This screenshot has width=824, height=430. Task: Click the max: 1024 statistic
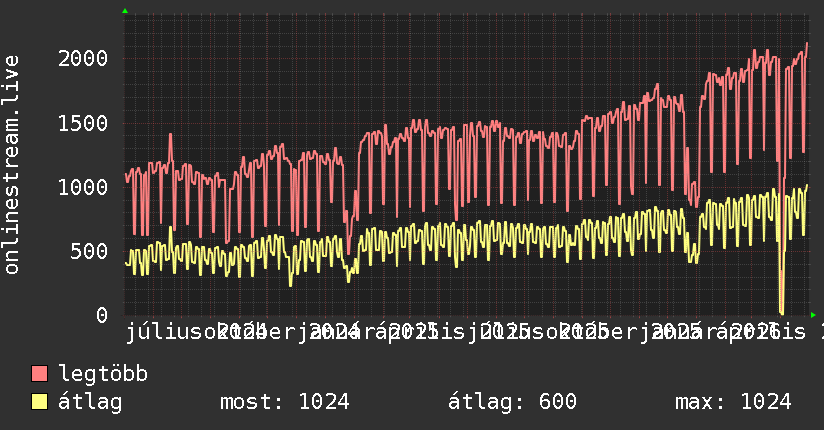733,402
